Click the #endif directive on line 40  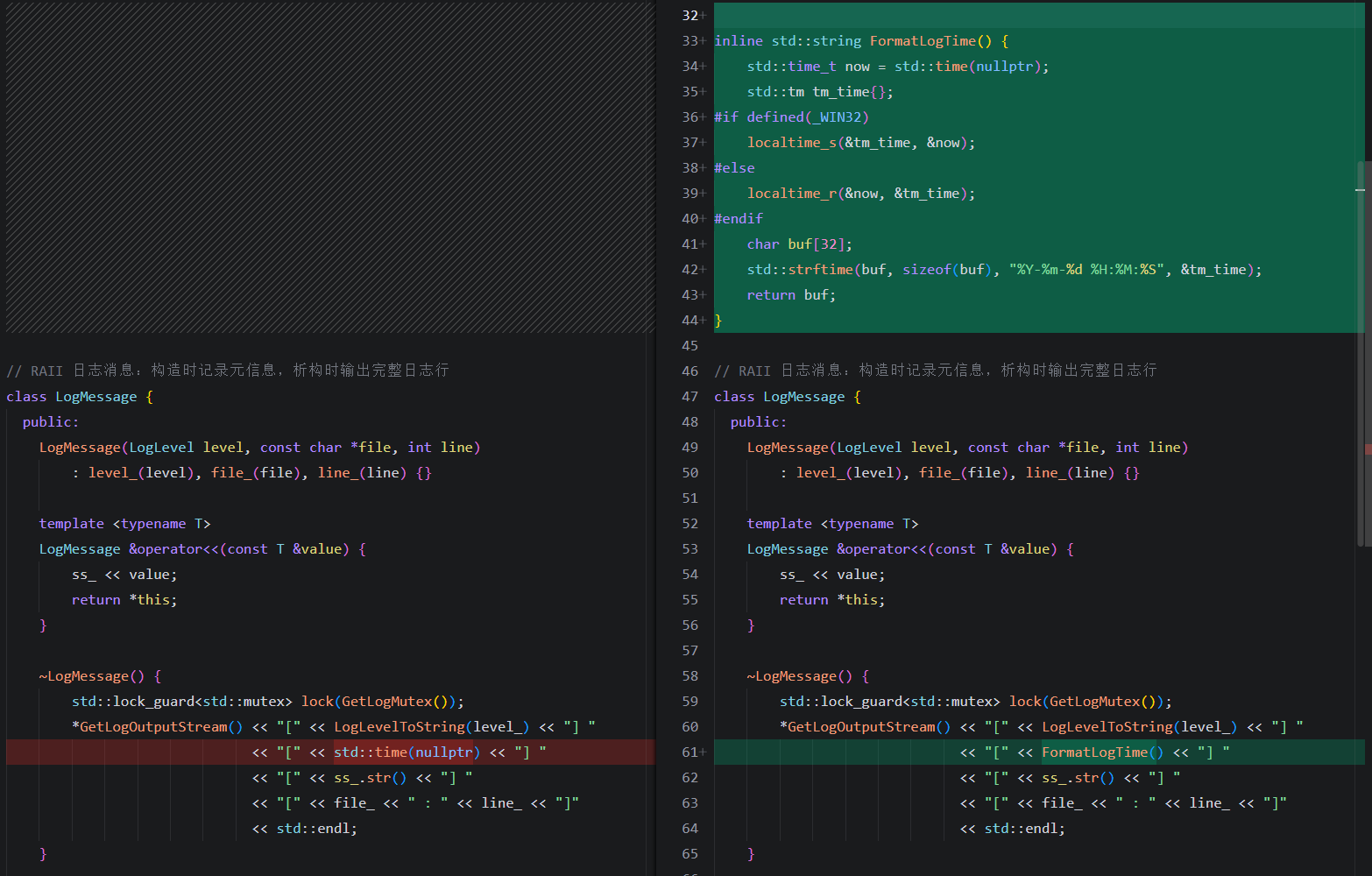pyautogui.click(x=739, y=219)
